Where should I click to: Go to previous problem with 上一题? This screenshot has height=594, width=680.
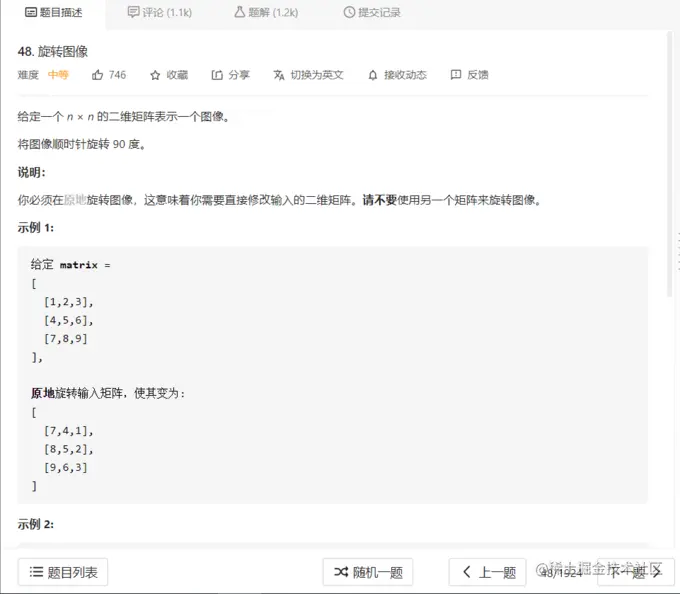coord(487,572)
